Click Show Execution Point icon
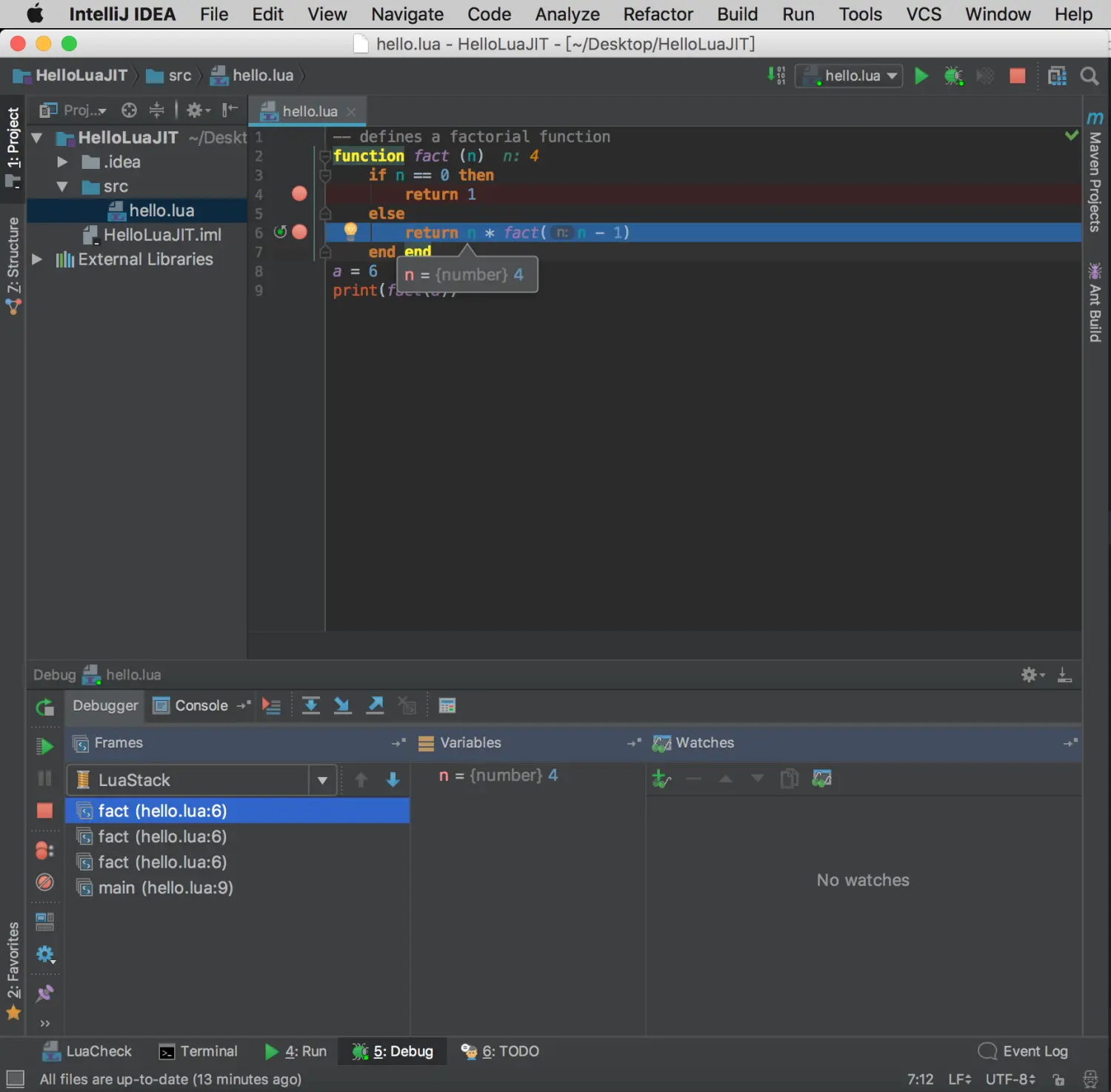1111x1092 pixels. [x=271, y=706]
